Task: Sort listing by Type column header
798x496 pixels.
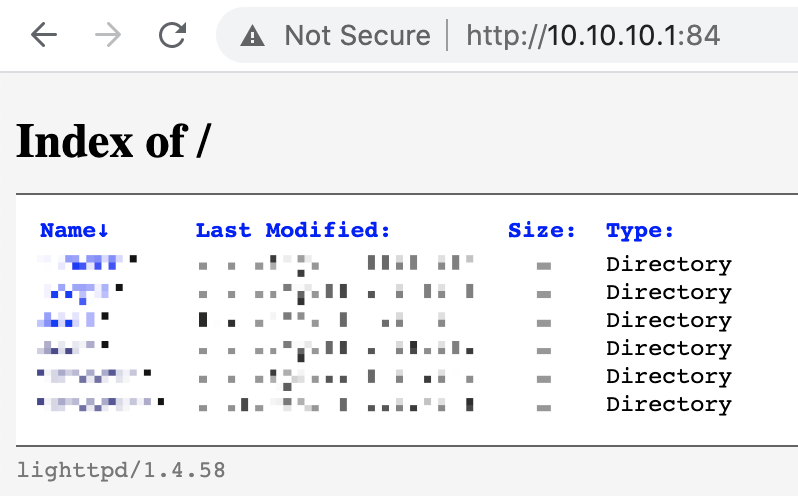Action: coord(640,231)
